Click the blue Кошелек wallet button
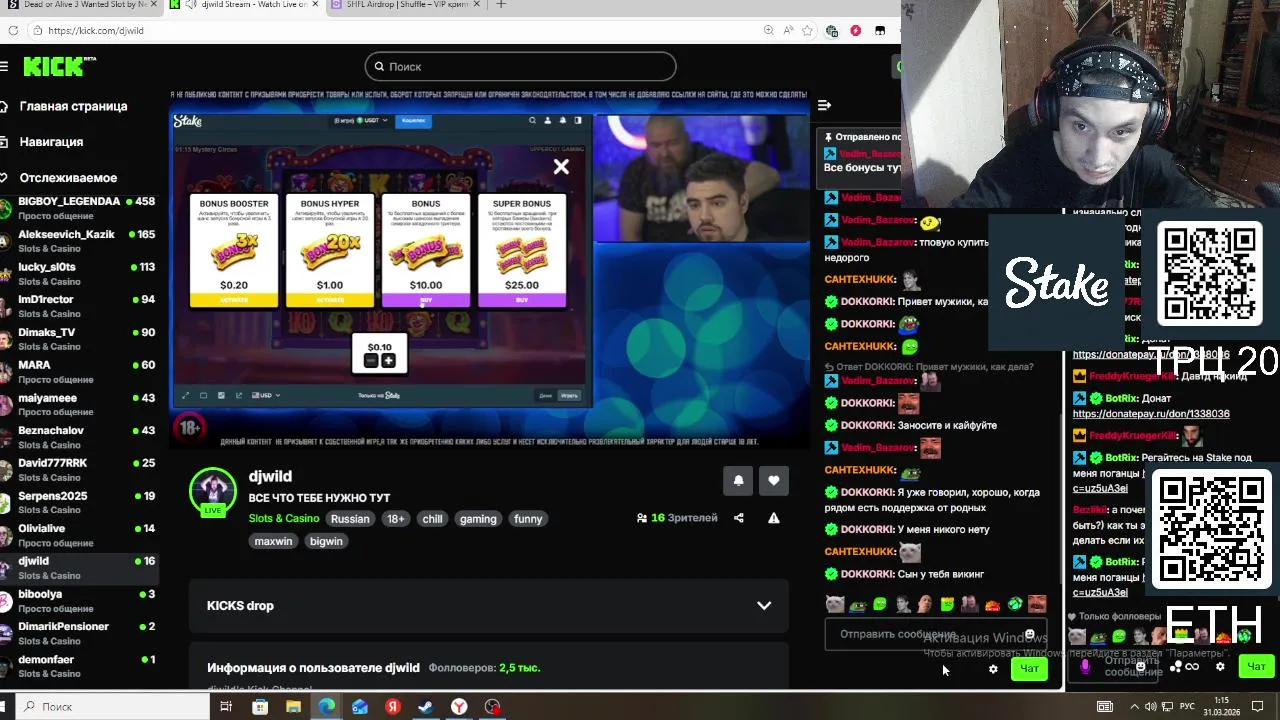 pyautogui.click(x=414, y=121)
